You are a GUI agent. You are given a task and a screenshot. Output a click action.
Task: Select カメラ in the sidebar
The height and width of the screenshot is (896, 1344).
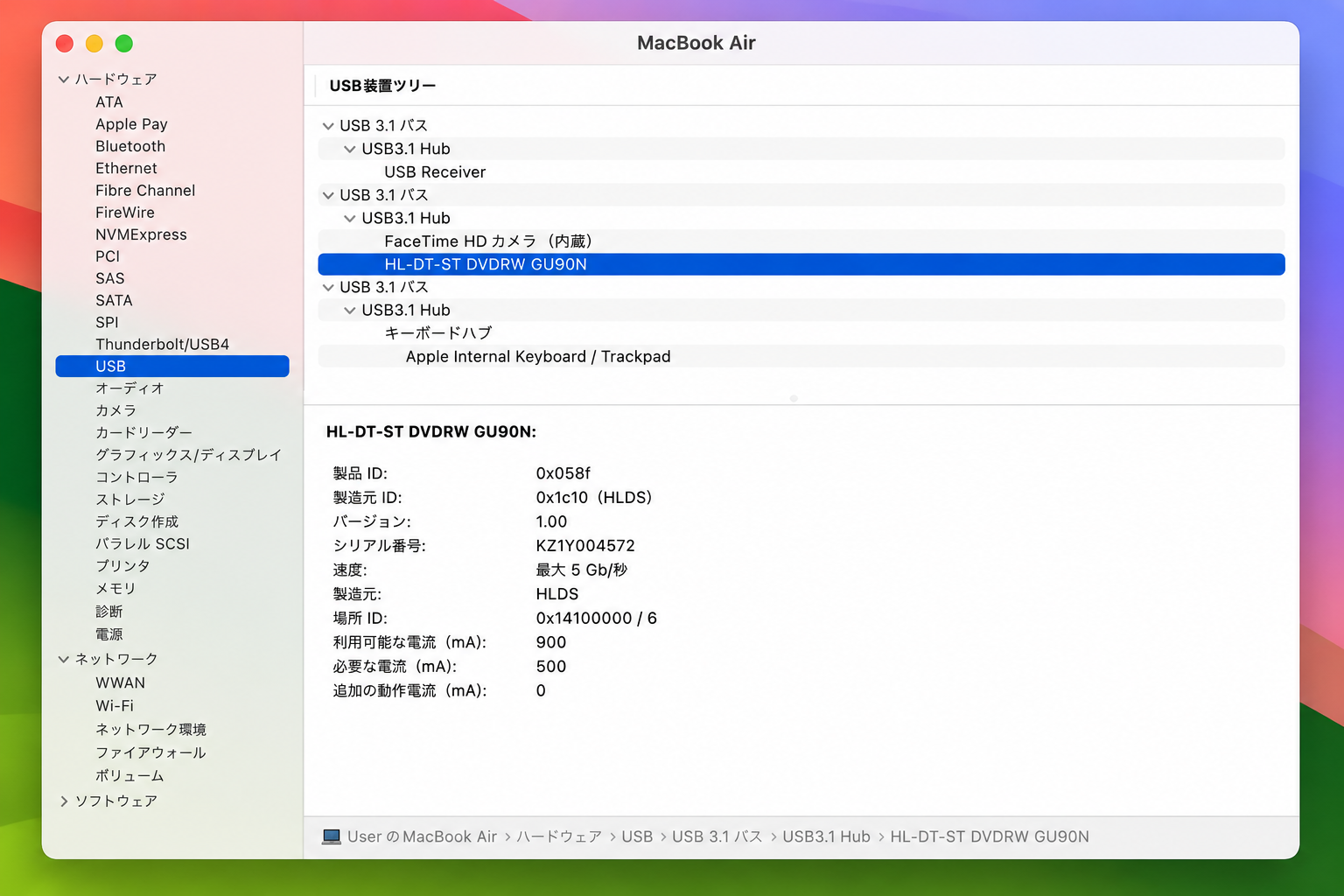(x=115, y=410)
